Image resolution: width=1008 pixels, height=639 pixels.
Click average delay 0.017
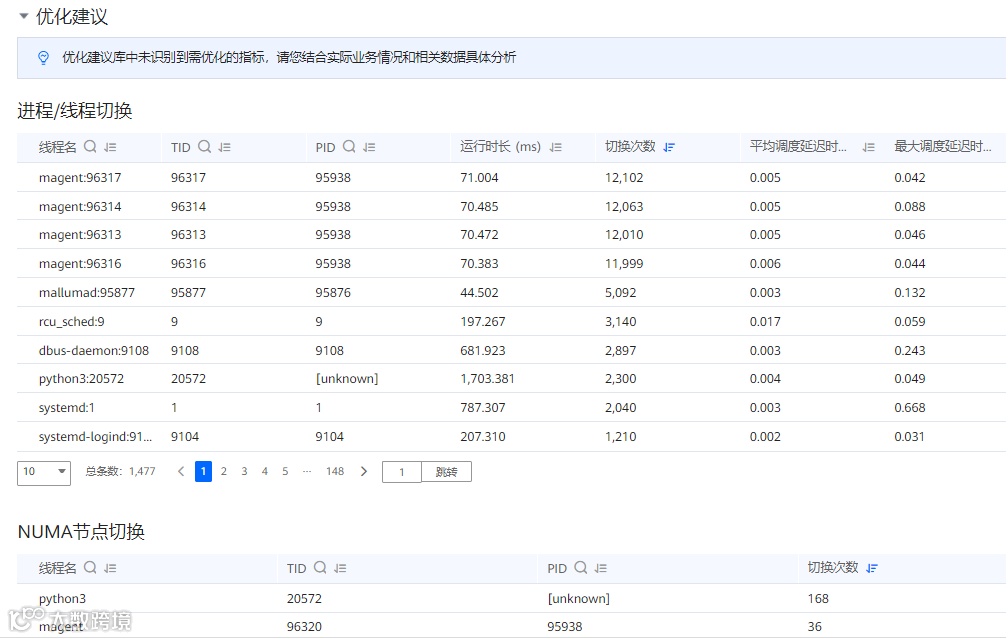pos(765,321)
